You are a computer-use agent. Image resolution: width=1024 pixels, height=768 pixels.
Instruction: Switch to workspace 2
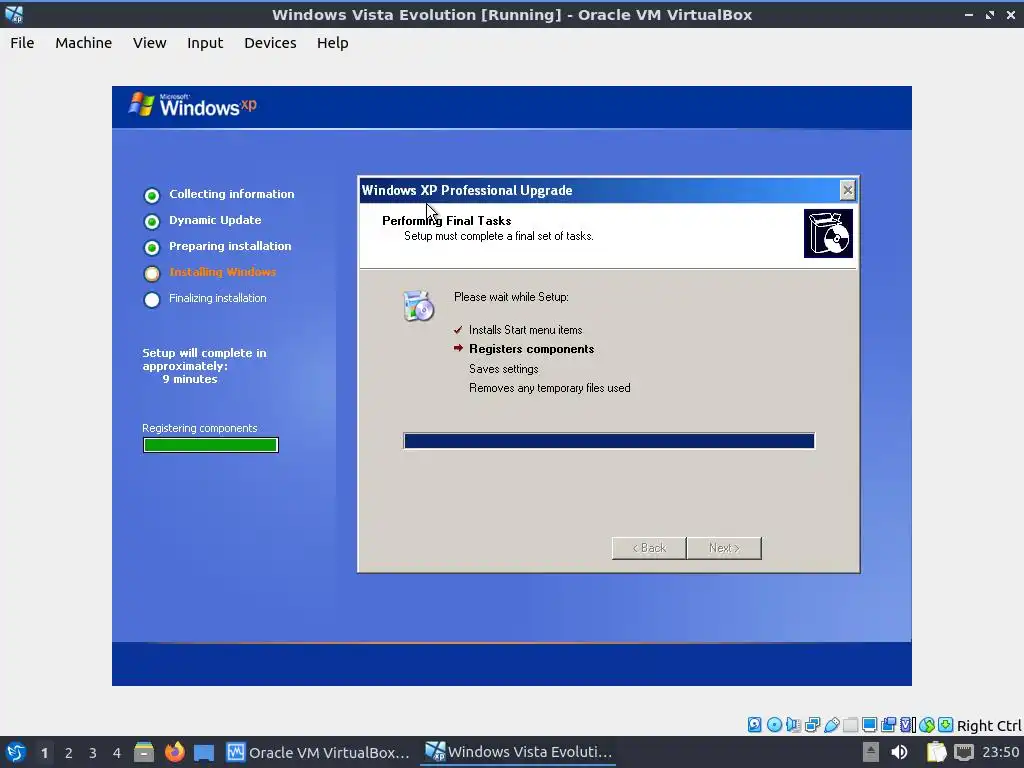pyautogui.click(x=69, y=753)
